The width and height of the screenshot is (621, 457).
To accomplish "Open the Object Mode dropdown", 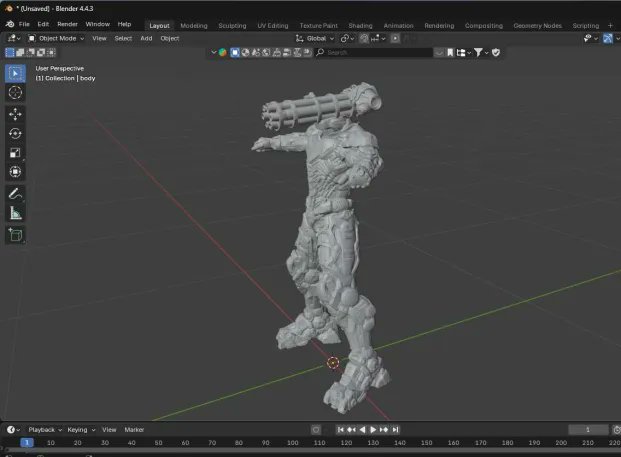I will (x=56, y=38).
